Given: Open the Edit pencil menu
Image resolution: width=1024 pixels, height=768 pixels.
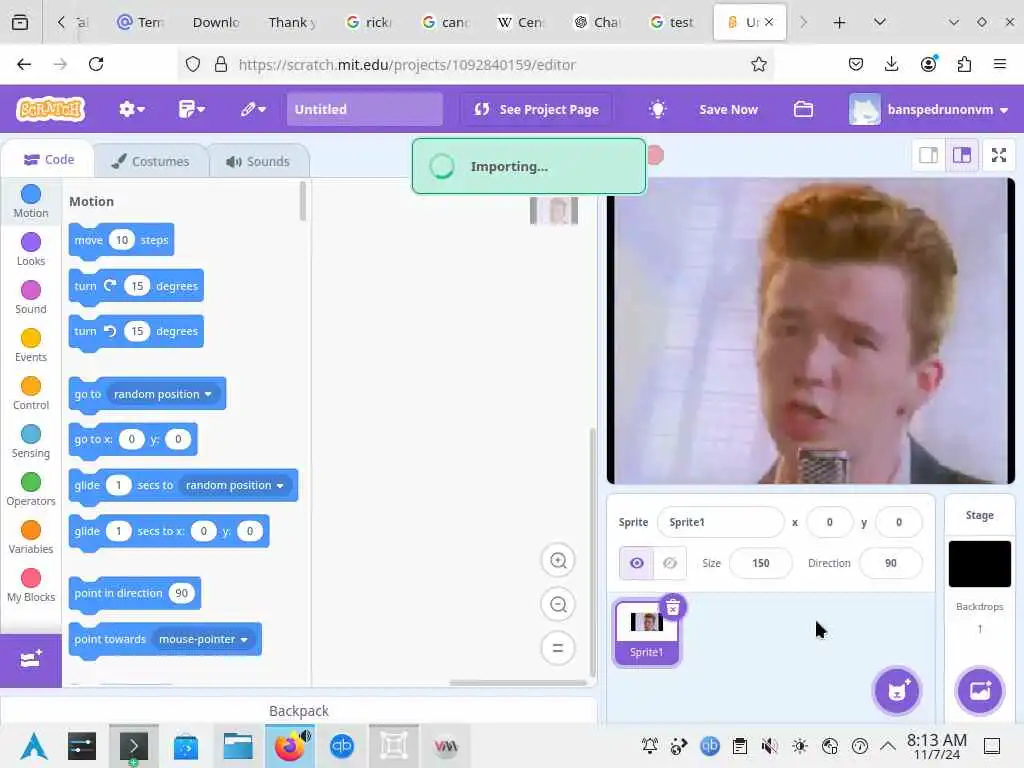Looking at the screenshot, I should [x=253, y=109].
